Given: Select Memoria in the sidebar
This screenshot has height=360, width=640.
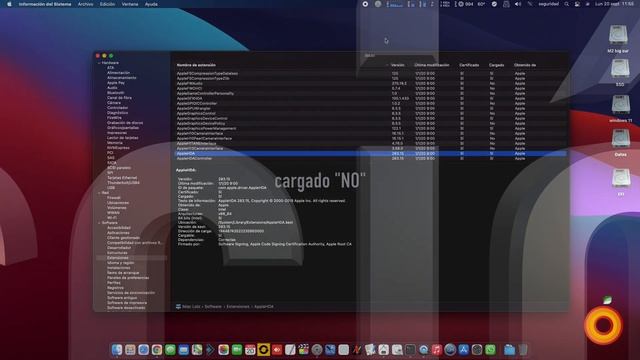Looking at the screenshot, I should click(x=115, y=143).
